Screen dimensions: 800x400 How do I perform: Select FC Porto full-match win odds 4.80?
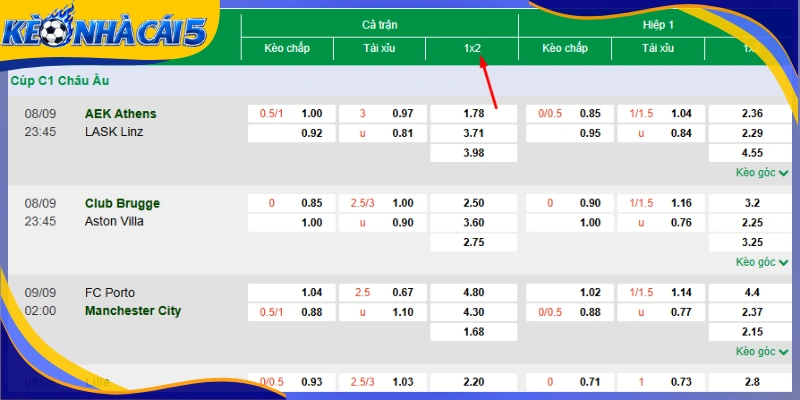pyautogui.click(x=473, y=292)
